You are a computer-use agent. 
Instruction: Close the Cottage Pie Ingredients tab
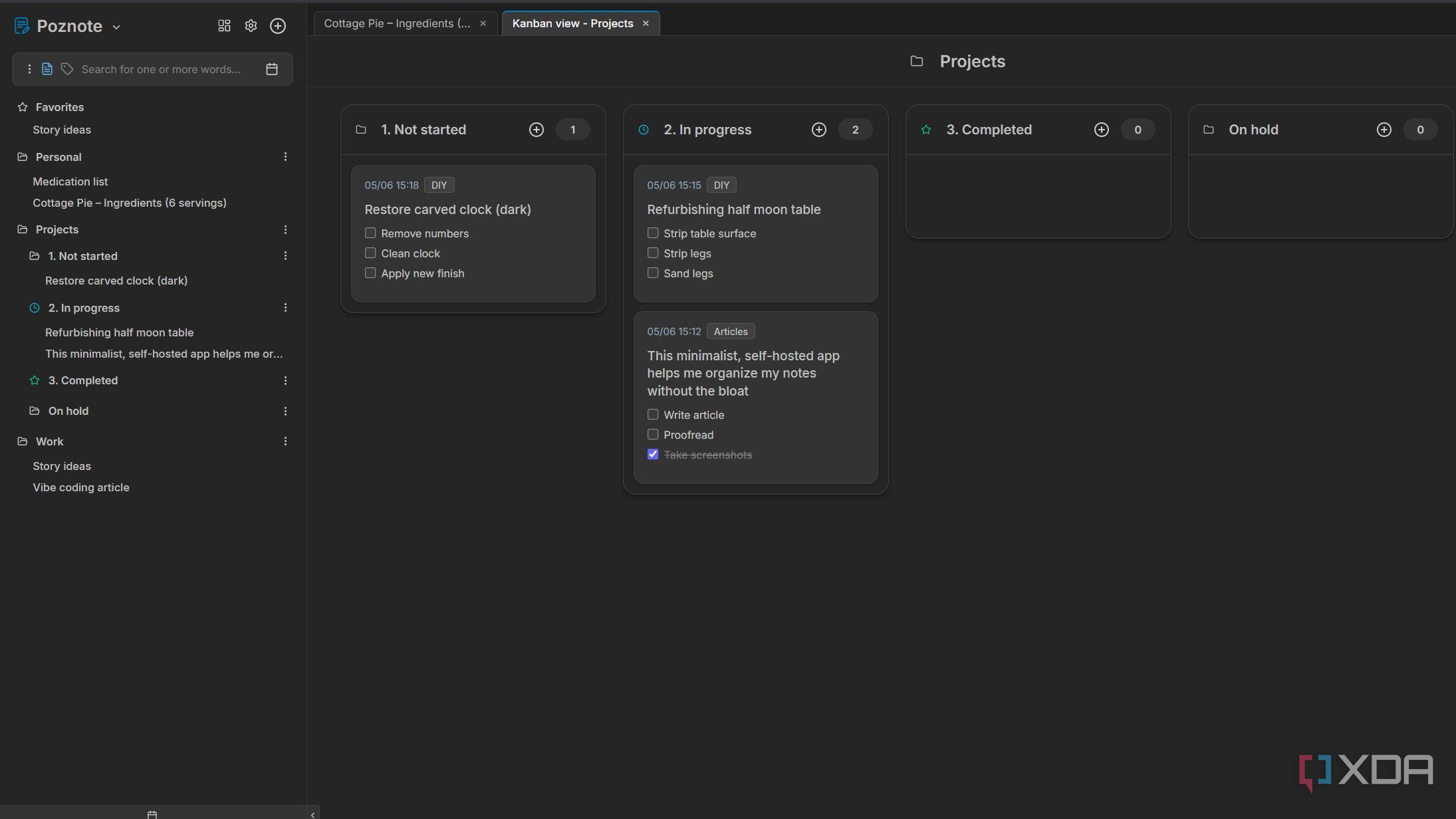click(483, 23)
